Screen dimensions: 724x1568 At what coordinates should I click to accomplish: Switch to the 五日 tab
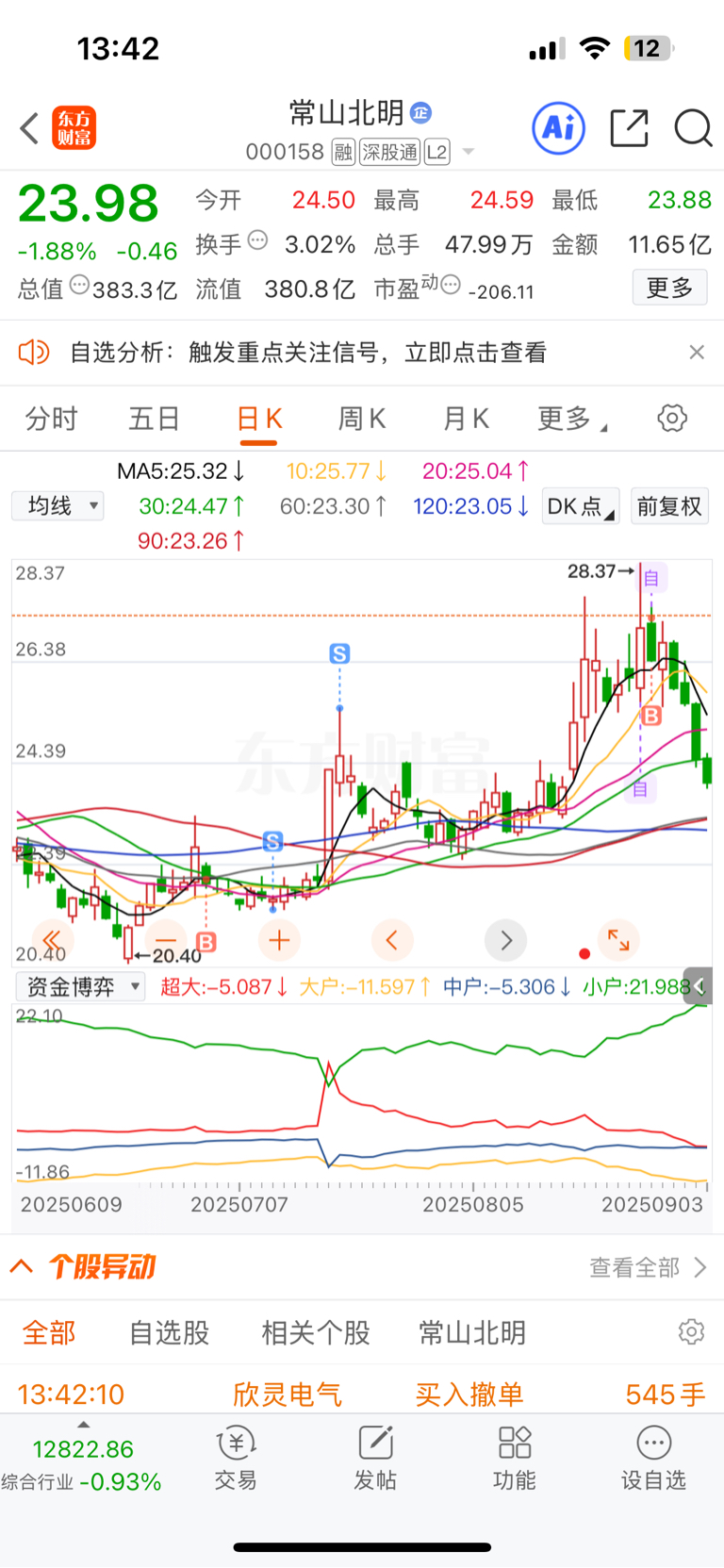point(154,418)
